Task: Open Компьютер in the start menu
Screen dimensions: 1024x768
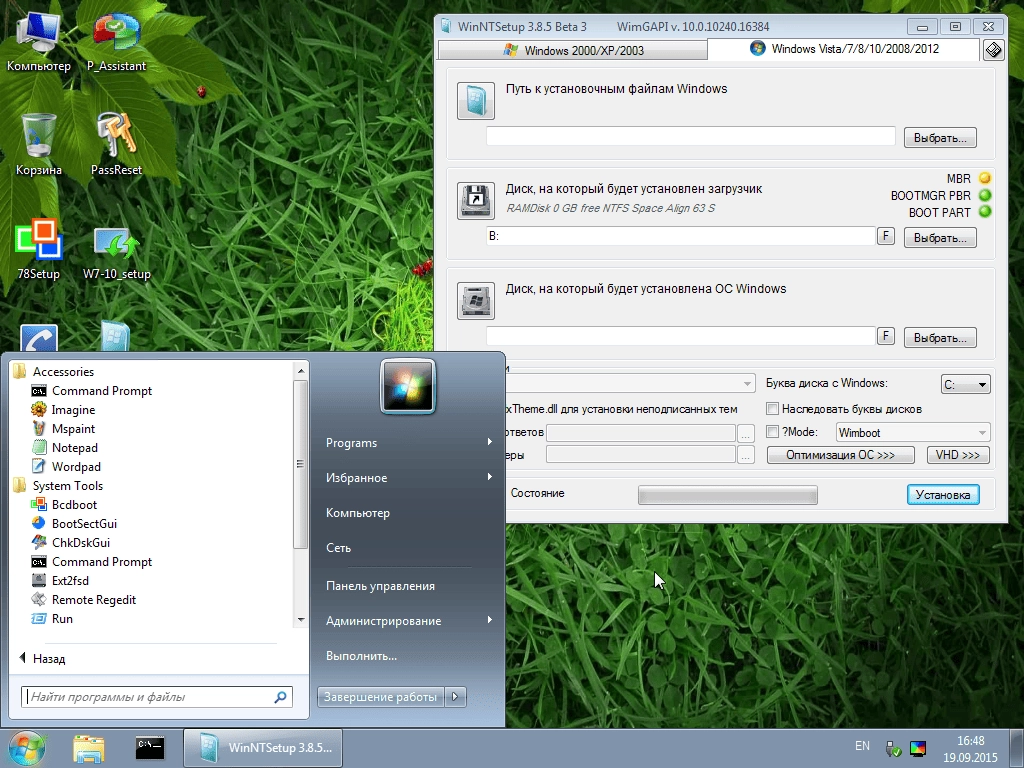Action: point(358,513)
